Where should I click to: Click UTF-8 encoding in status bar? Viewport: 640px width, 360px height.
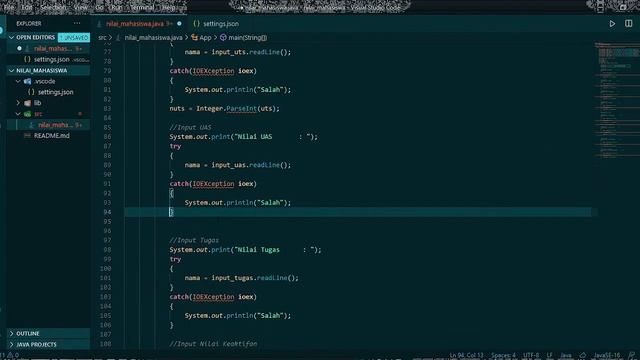(x=531, y=355)
